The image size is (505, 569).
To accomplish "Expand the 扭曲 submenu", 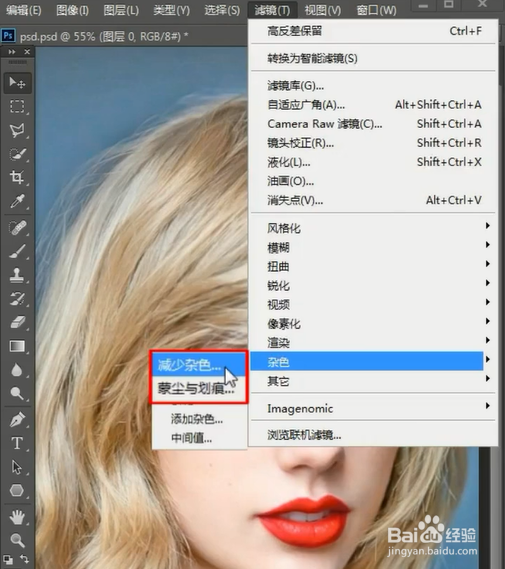I will pyautogui.click(x=374, y=267).
